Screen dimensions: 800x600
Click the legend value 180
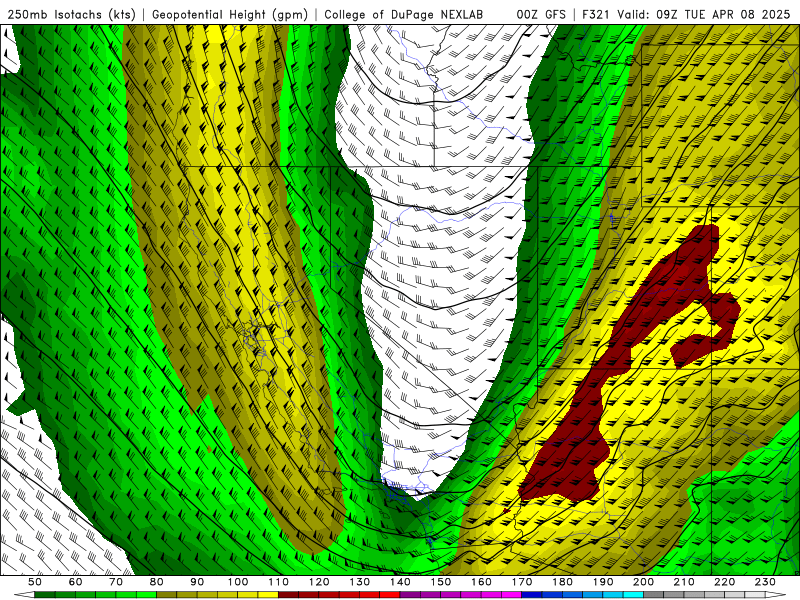[562, 582]
